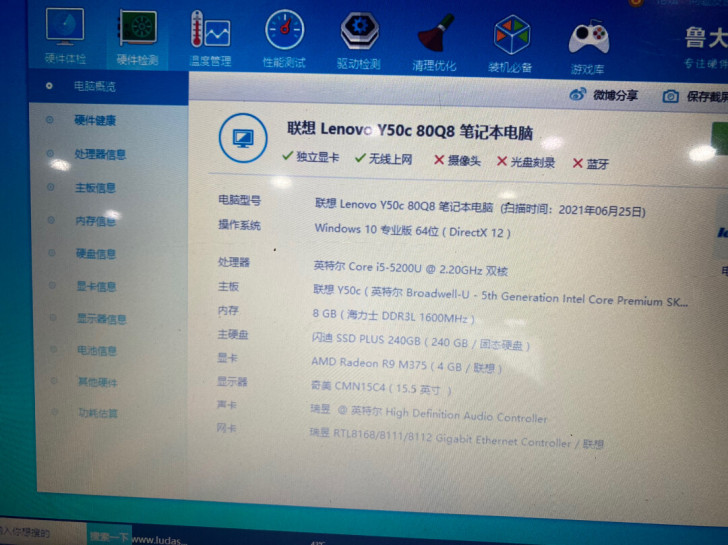Open 温度管理 thermometer icon
This screenshot has height=545, width=728.
(210, 39)
